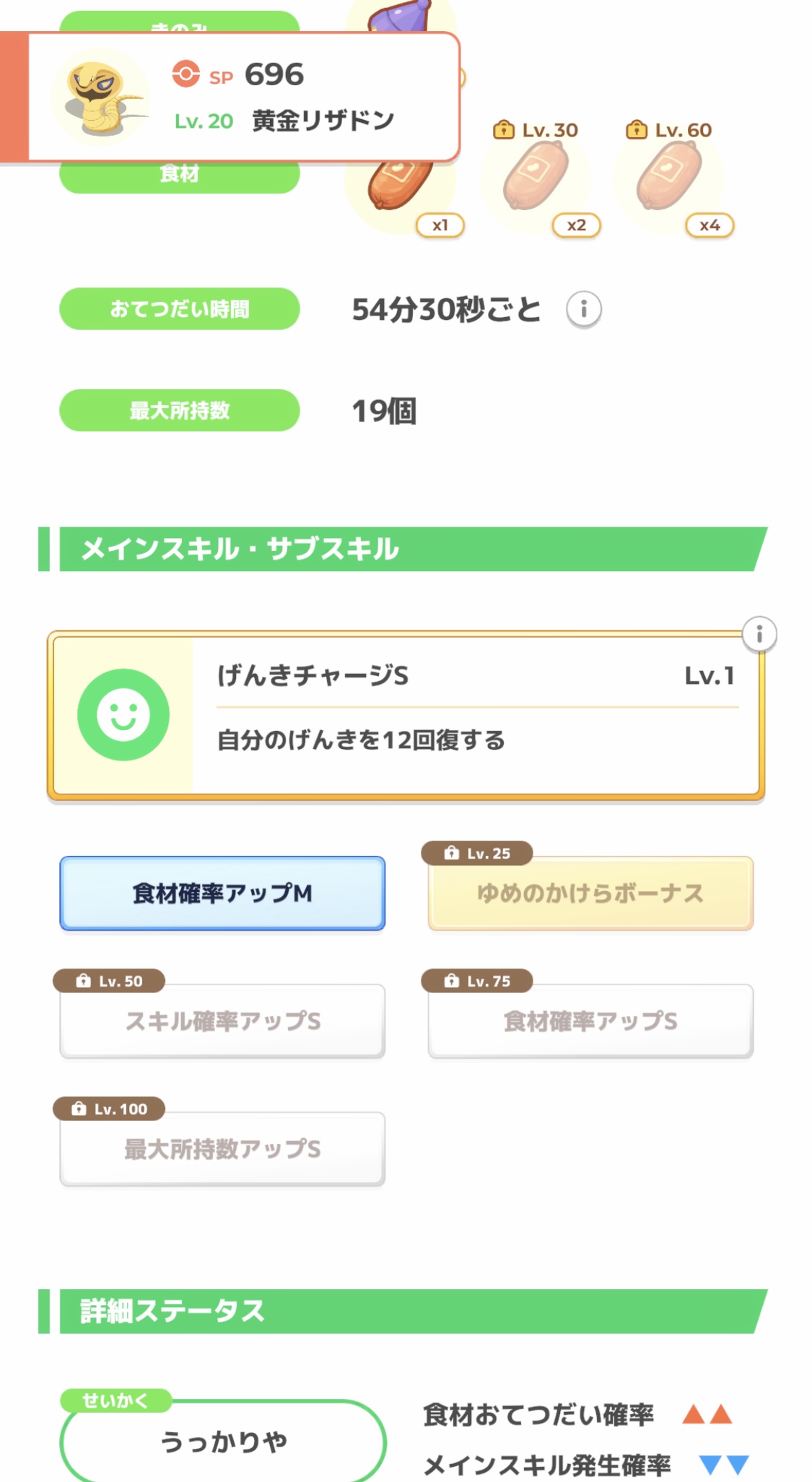Tap the Pokémon portrait thumbnail
The height and width of the screenshot is (1482, 812).
click(100, 98)
